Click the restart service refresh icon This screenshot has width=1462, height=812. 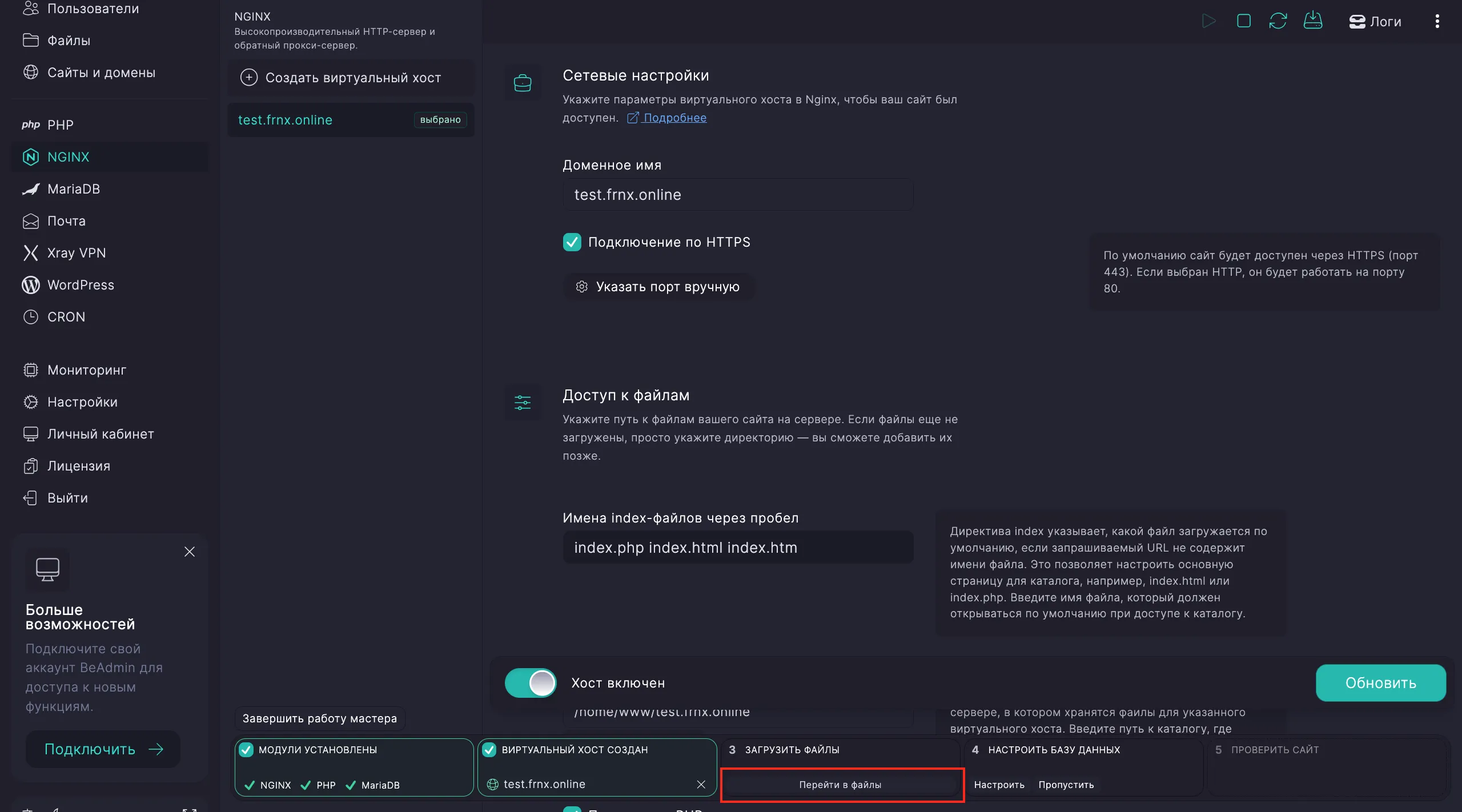[1278, 21]
